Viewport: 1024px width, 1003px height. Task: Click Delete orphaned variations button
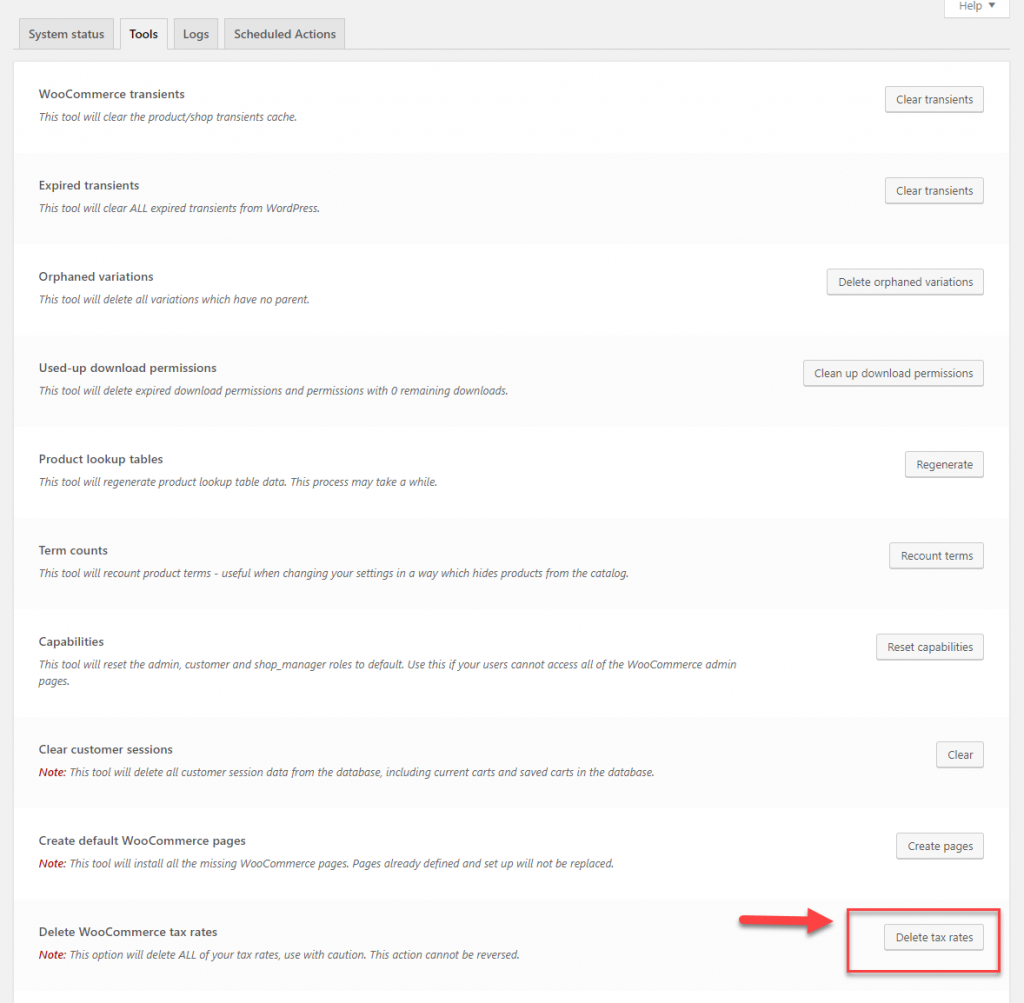tap(905, 282)
